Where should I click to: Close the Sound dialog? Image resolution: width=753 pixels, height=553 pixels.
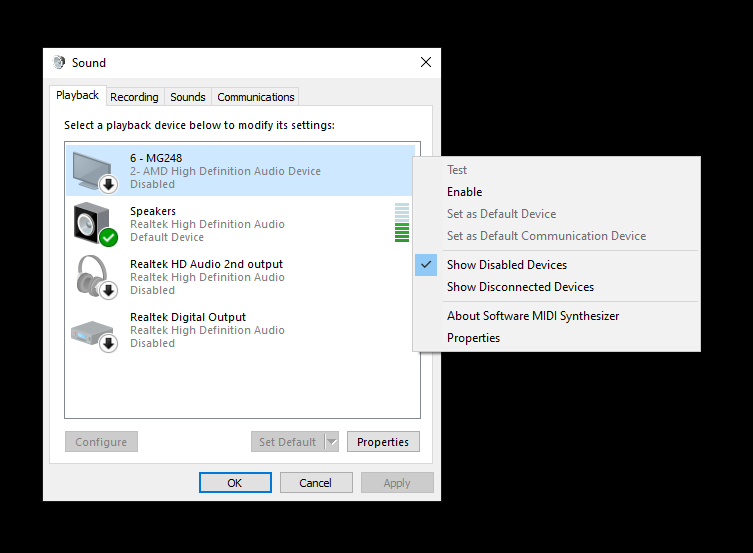tap(426, 62)
